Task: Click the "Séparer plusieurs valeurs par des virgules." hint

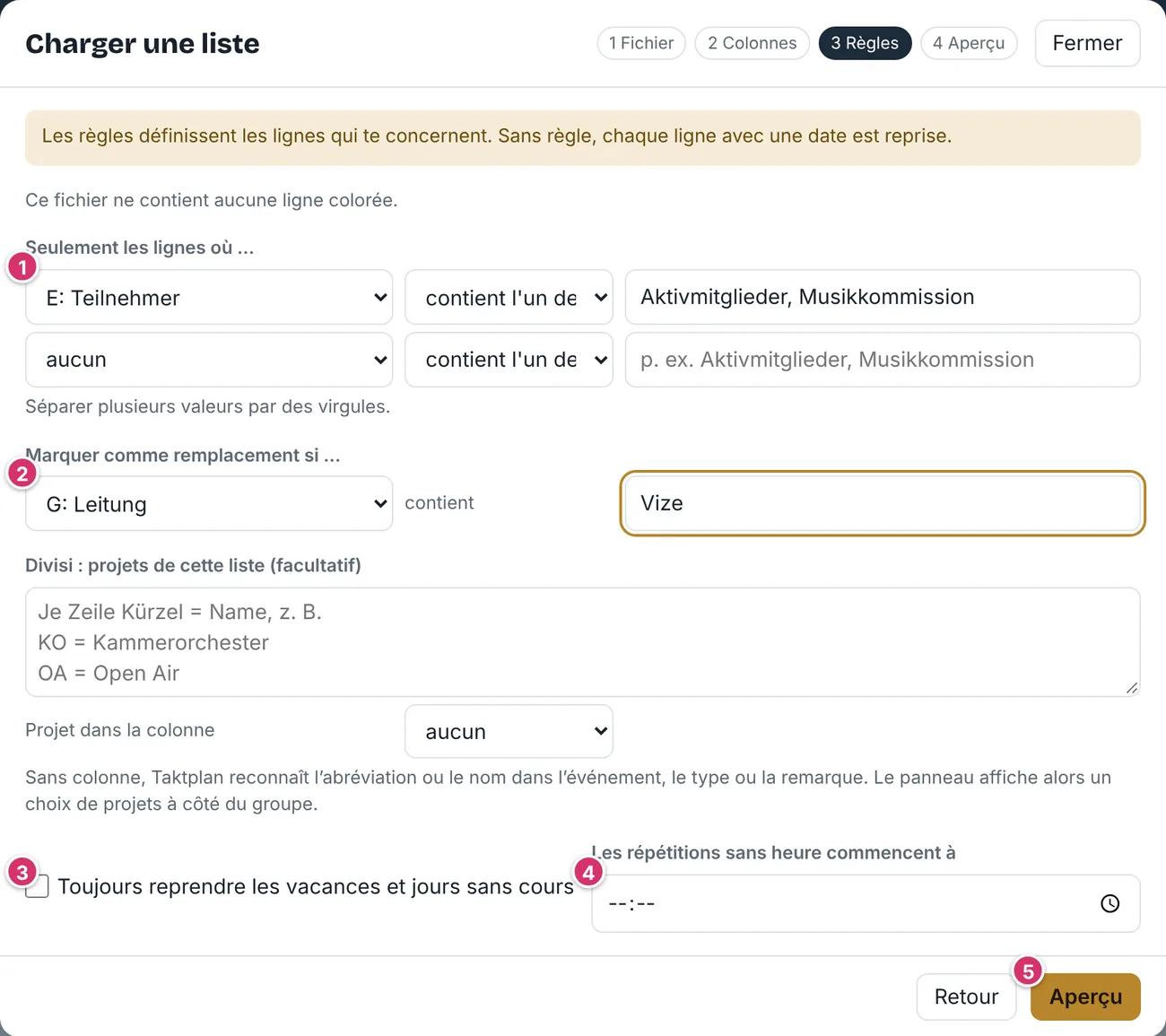Action: (207, 406)
